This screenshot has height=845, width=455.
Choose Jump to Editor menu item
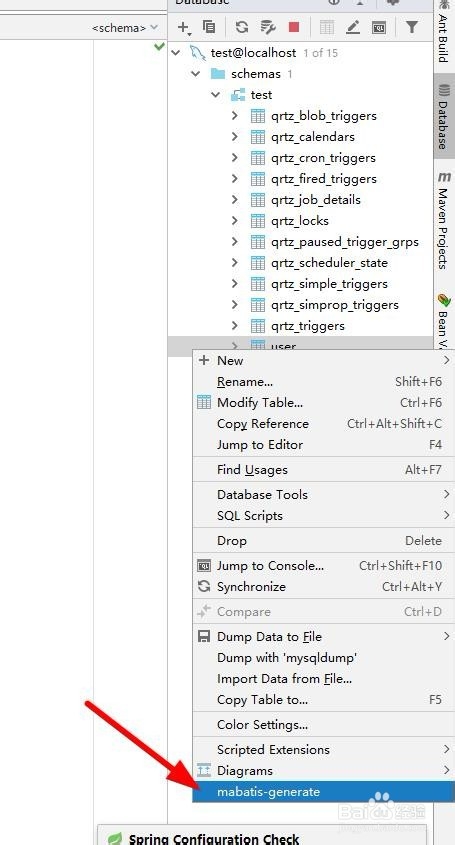point(322,445)
